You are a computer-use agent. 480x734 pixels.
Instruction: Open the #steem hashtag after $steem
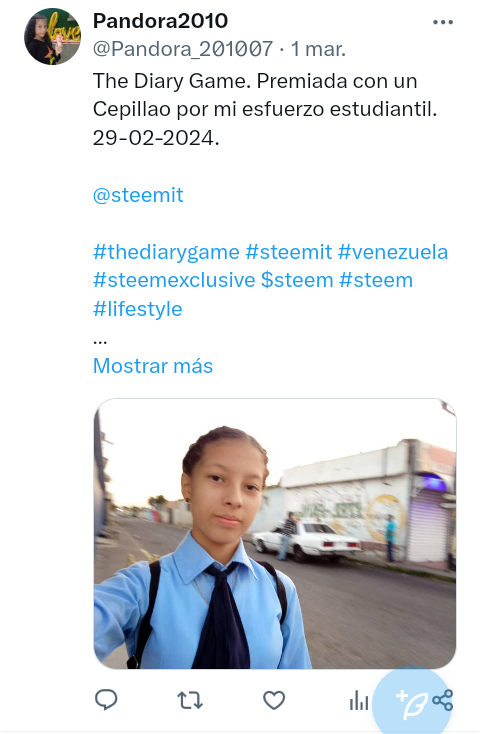pyautogui.click(x=376, y=280)
